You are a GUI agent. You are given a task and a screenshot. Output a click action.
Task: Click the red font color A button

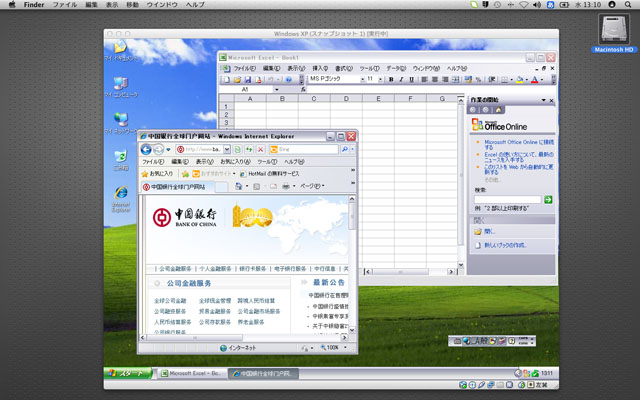point(534,80)
